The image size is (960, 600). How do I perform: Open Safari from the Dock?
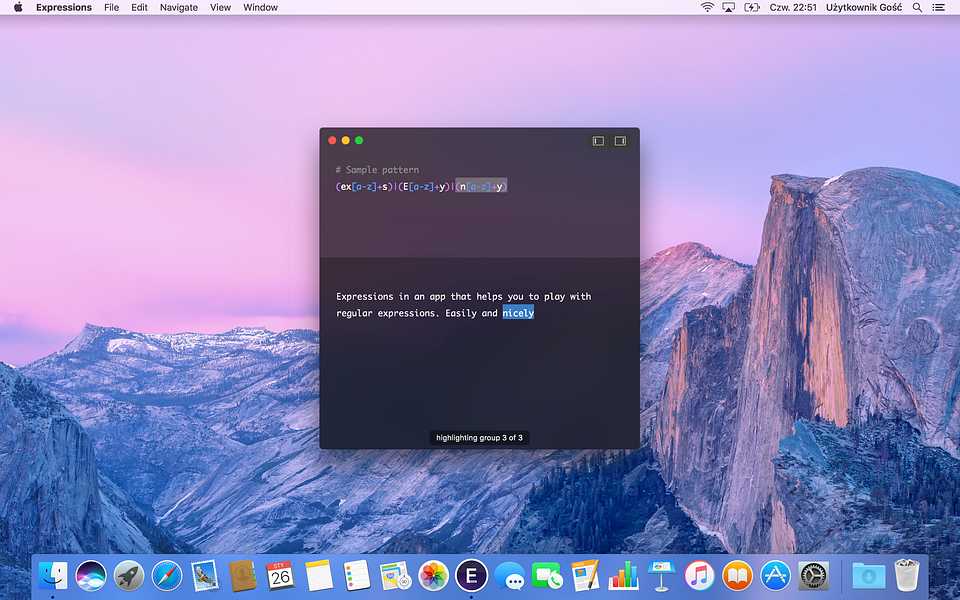coord(167,576)
